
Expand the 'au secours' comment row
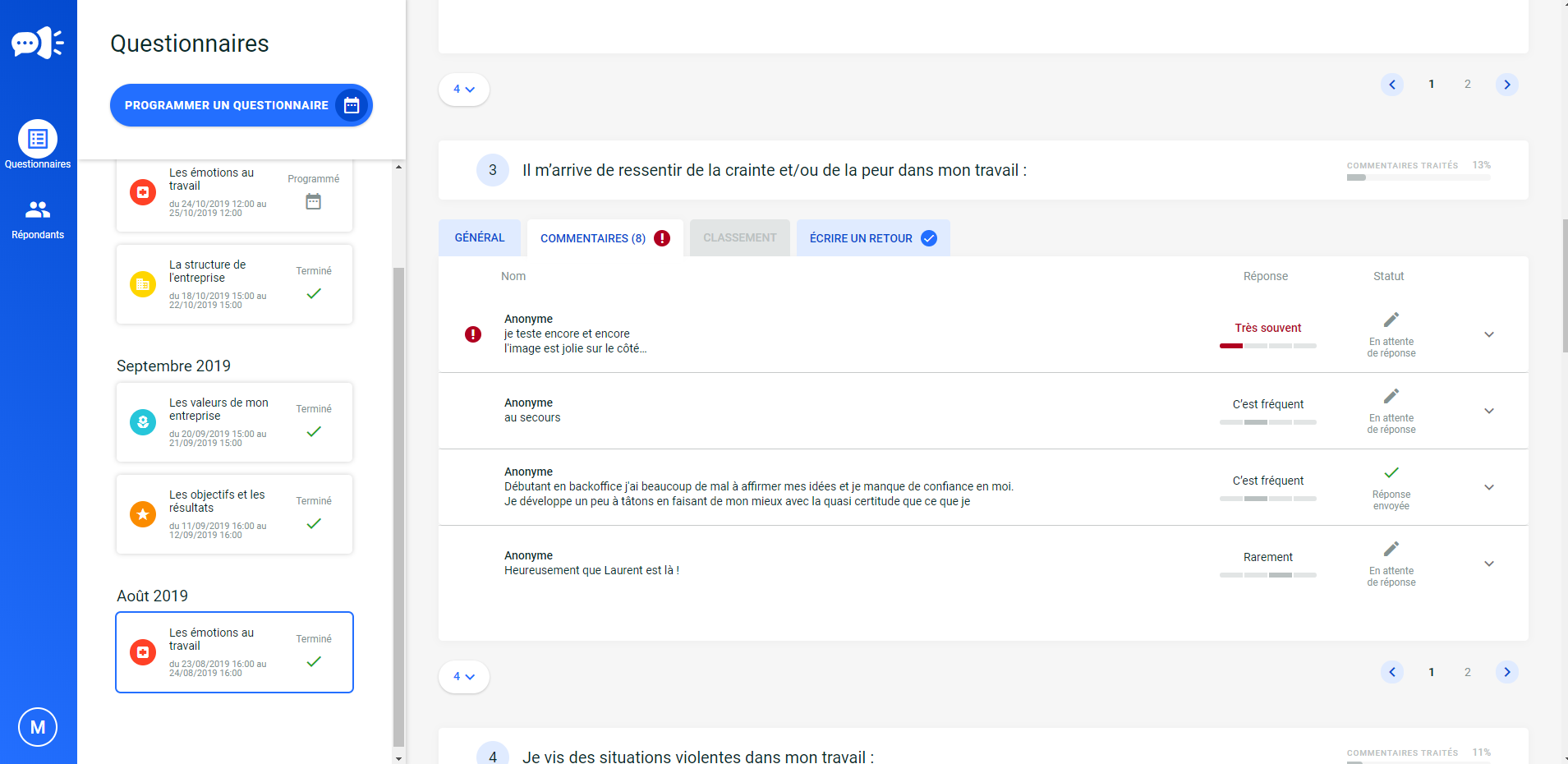coord(1489,411)
